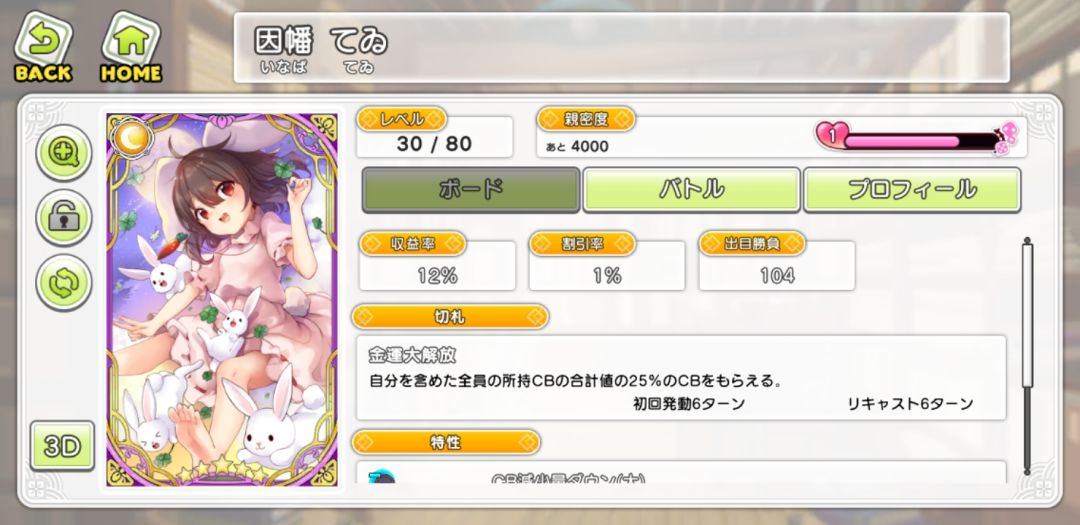Click the crescent moon attribute icon
Viewport: 1080px width, 525px height.
tap(129, 137)
